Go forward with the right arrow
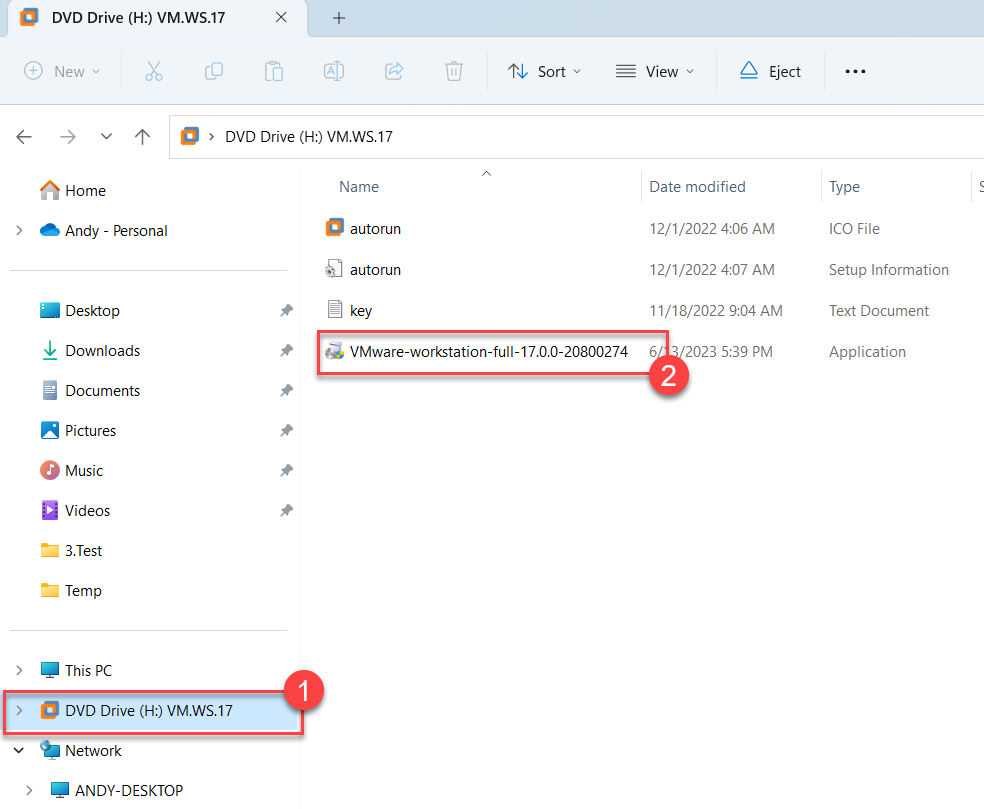 click(x=68, y=137)
